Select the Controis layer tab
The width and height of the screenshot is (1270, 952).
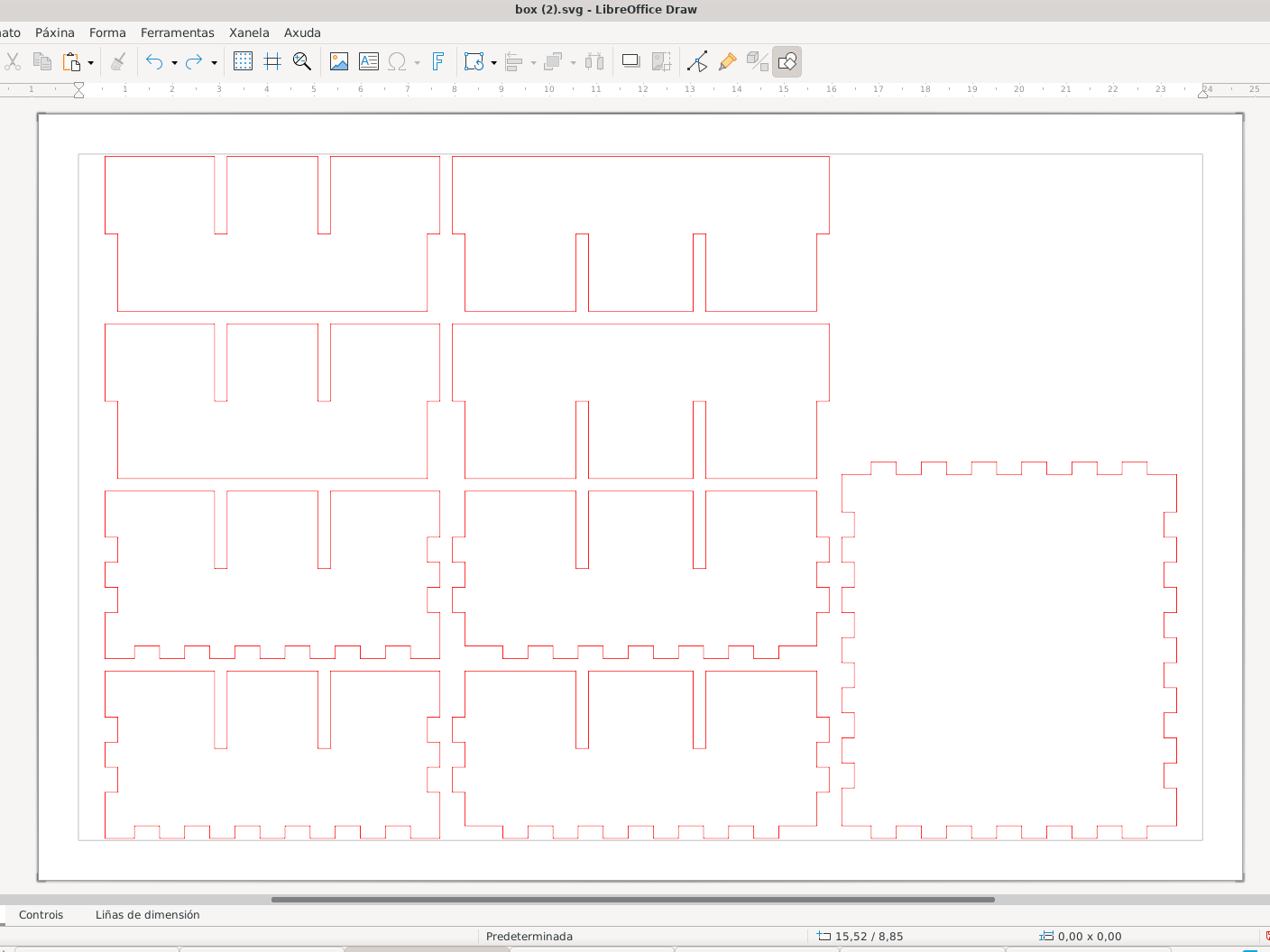point(41,914)
